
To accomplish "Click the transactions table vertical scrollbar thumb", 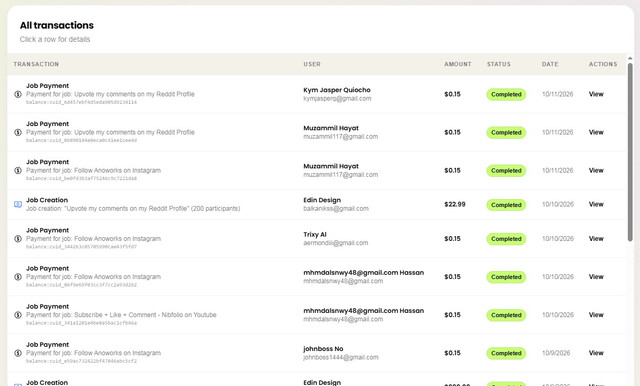I will pyautogui.click(x=630, y=152).
